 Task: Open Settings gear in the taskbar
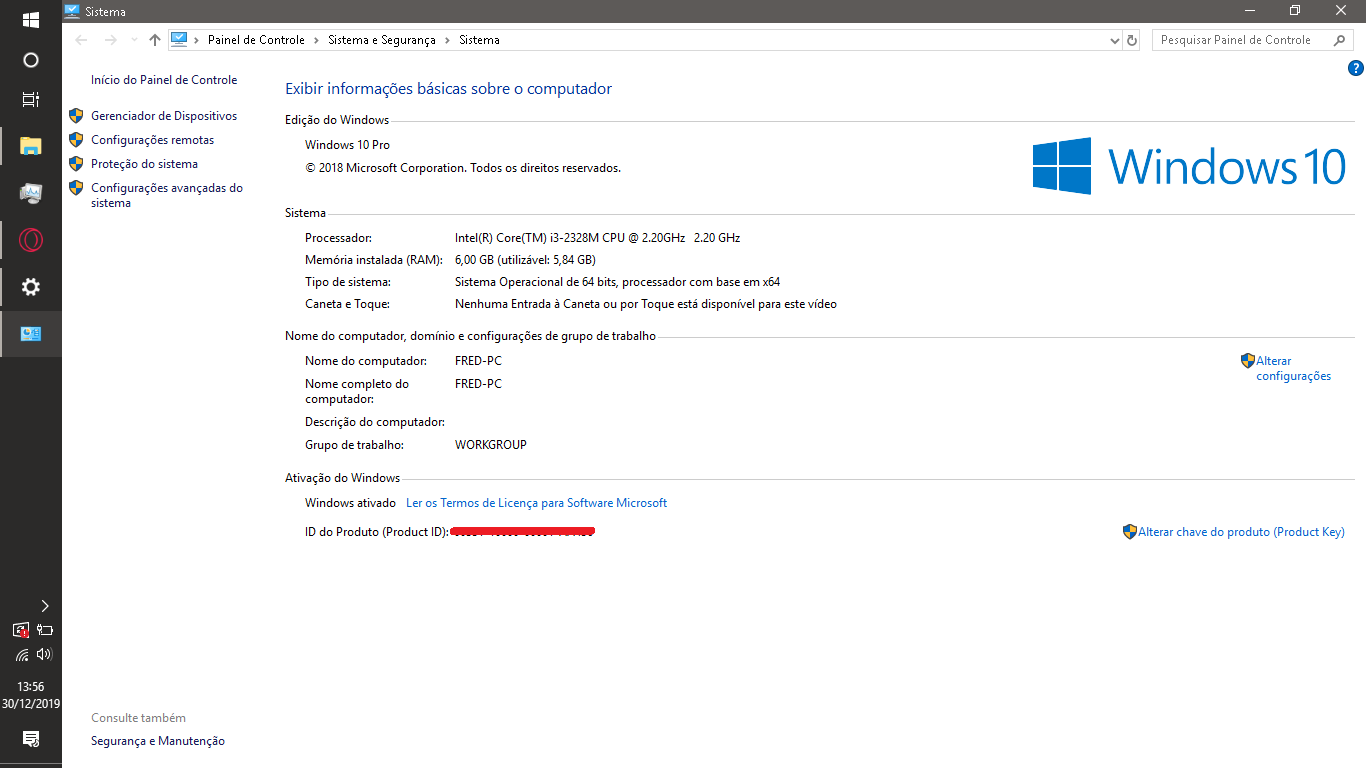tap(30, 287)
